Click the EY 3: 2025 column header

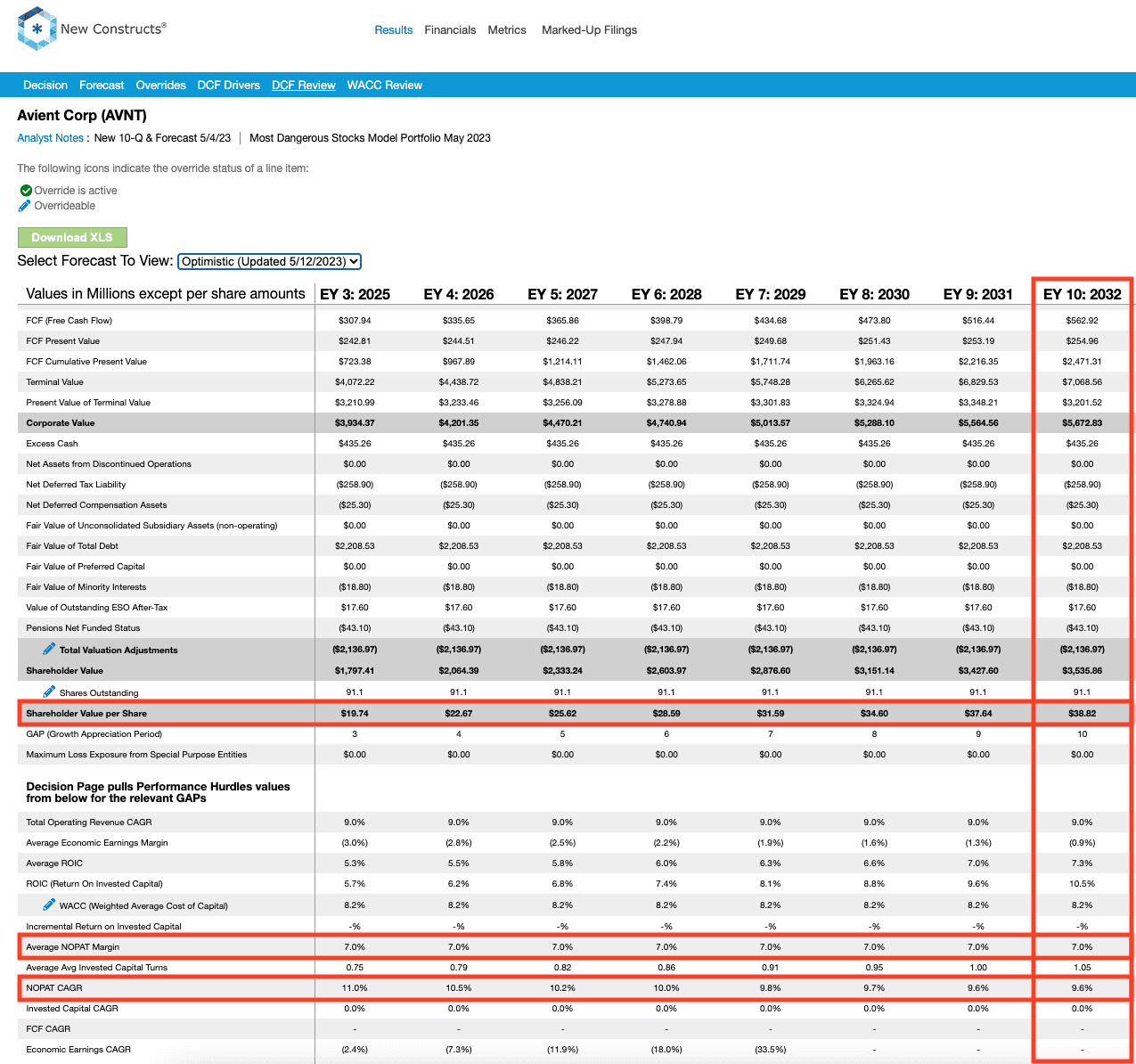355,294
